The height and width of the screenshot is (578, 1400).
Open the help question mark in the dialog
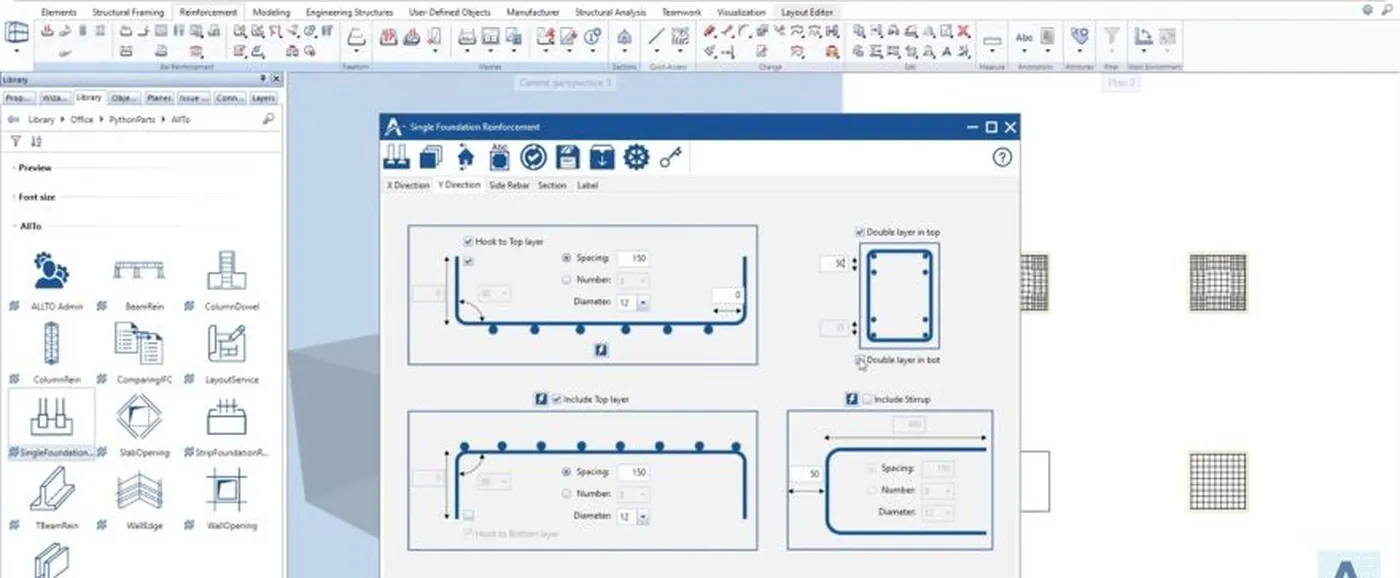[x=1002, y=157]
